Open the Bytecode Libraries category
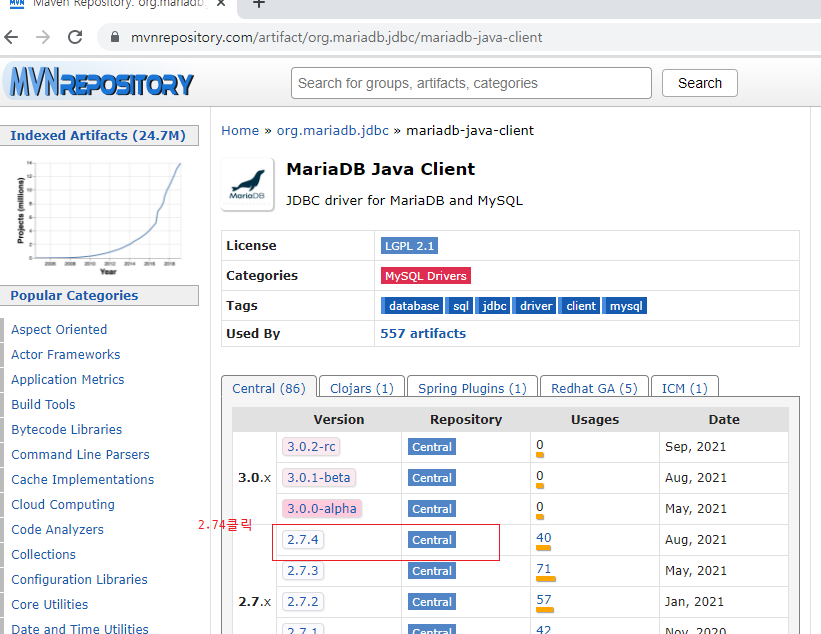The width and height of the screenshot is (821, 634). 66,429
